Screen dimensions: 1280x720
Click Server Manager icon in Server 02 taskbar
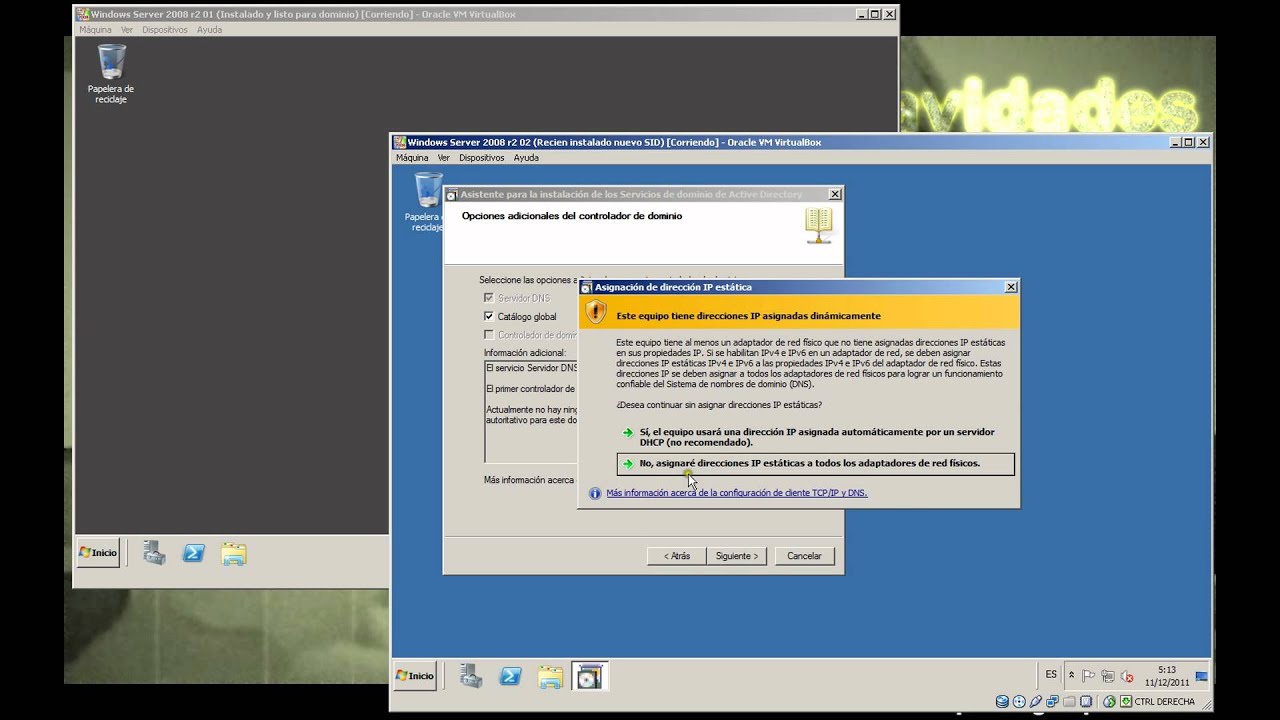click(x=471, y=677)
